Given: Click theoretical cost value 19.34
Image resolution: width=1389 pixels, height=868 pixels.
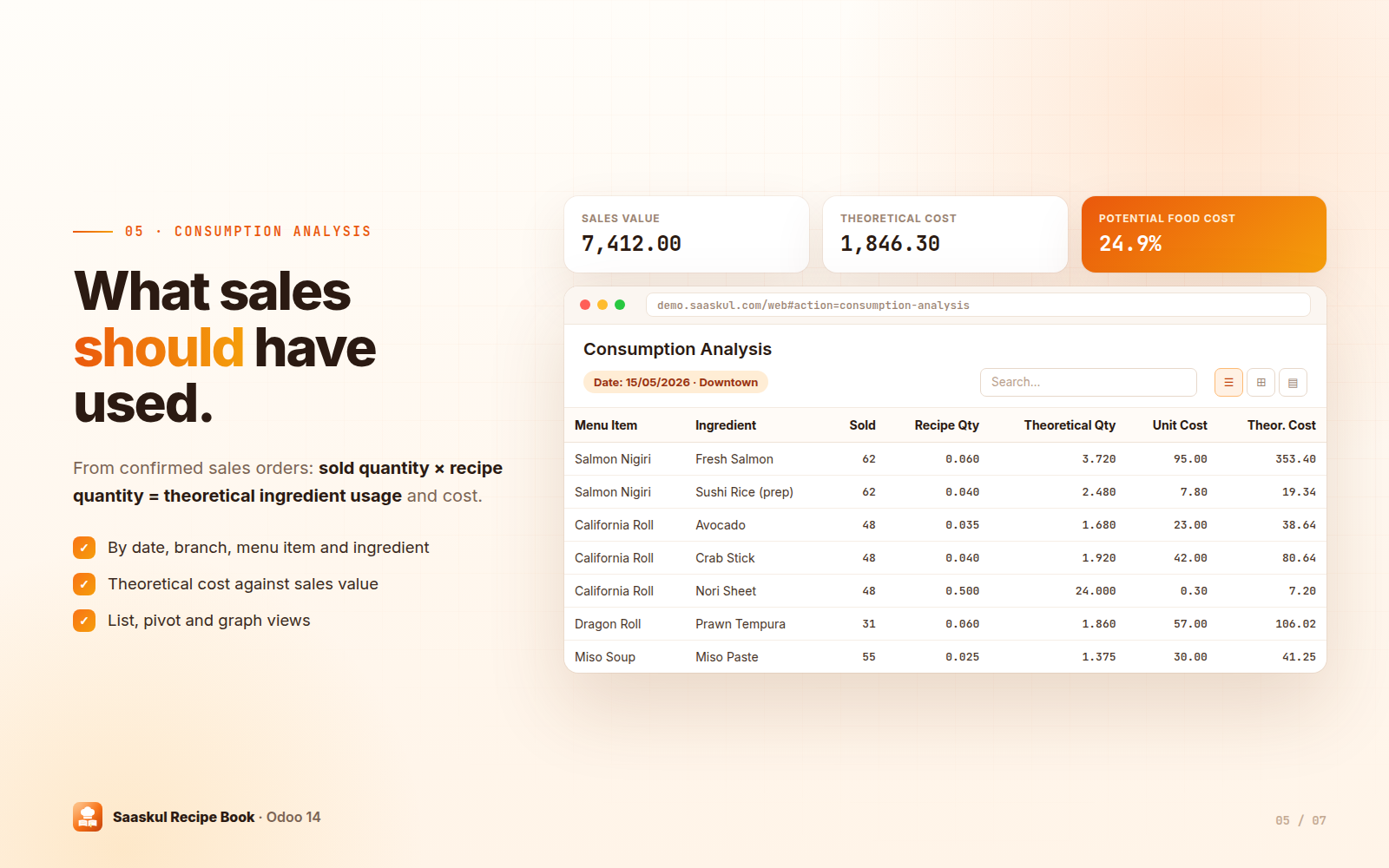Looking at the screenshot, I should pyautogui.click(x=1299, y=492).
